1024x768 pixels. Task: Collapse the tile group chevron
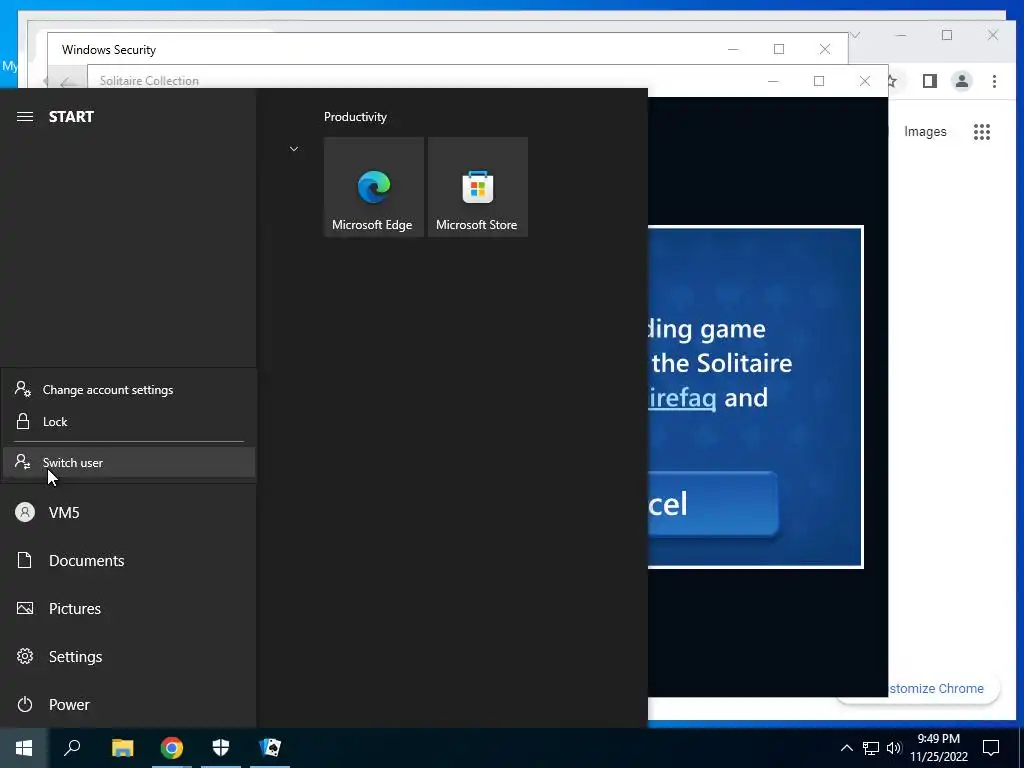tap(294, 149)
